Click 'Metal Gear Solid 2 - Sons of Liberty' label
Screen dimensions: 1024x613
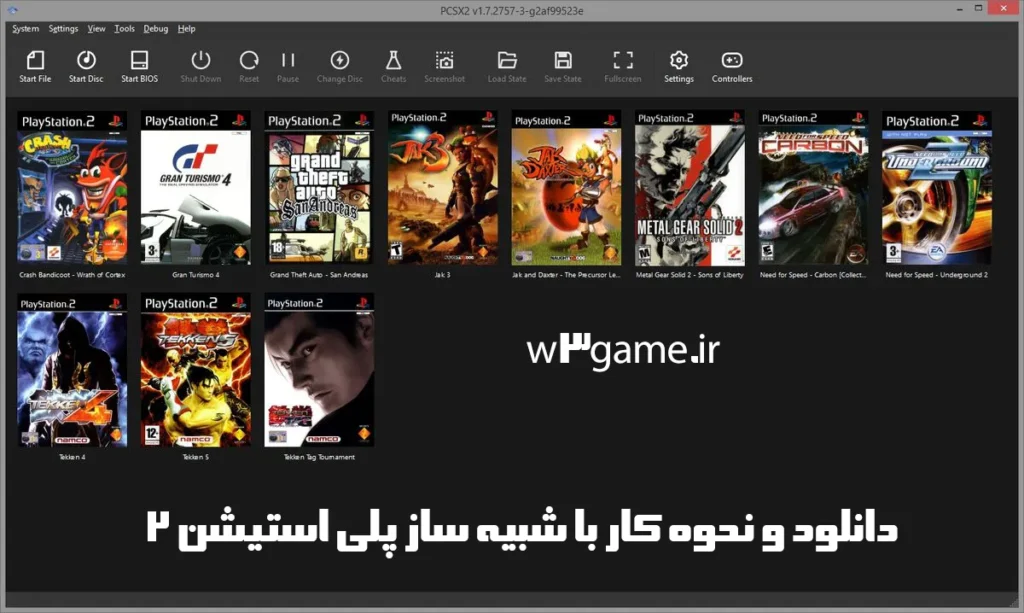[690, 275]
